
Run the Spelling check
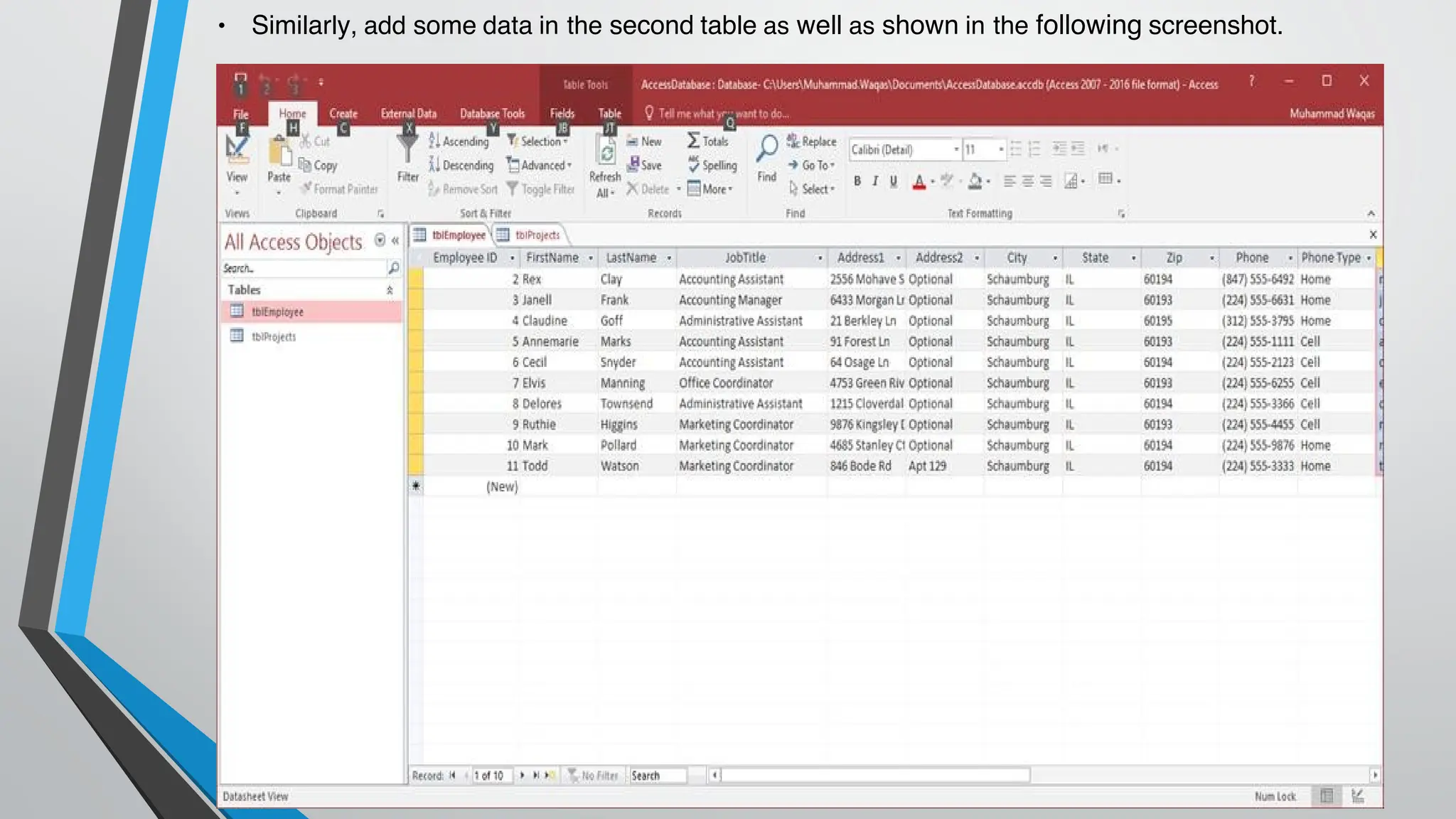(712, 165)
